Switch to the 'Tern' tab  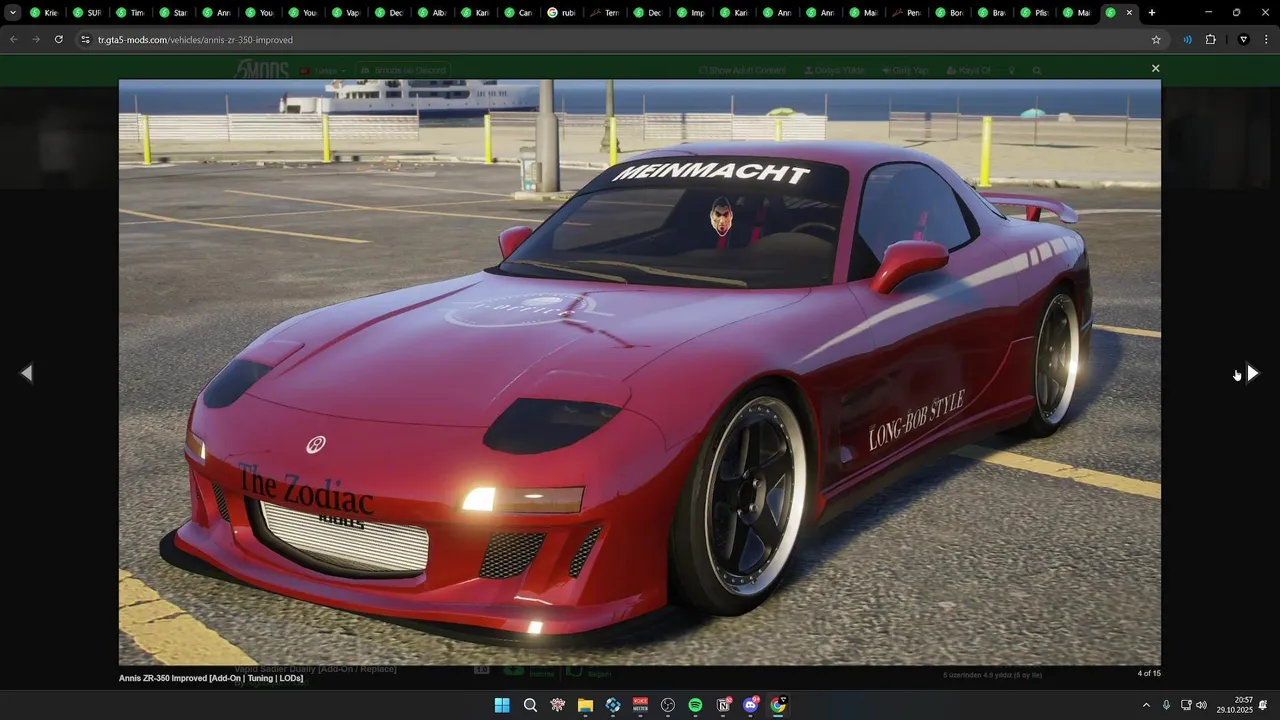[x=604, y=13]
